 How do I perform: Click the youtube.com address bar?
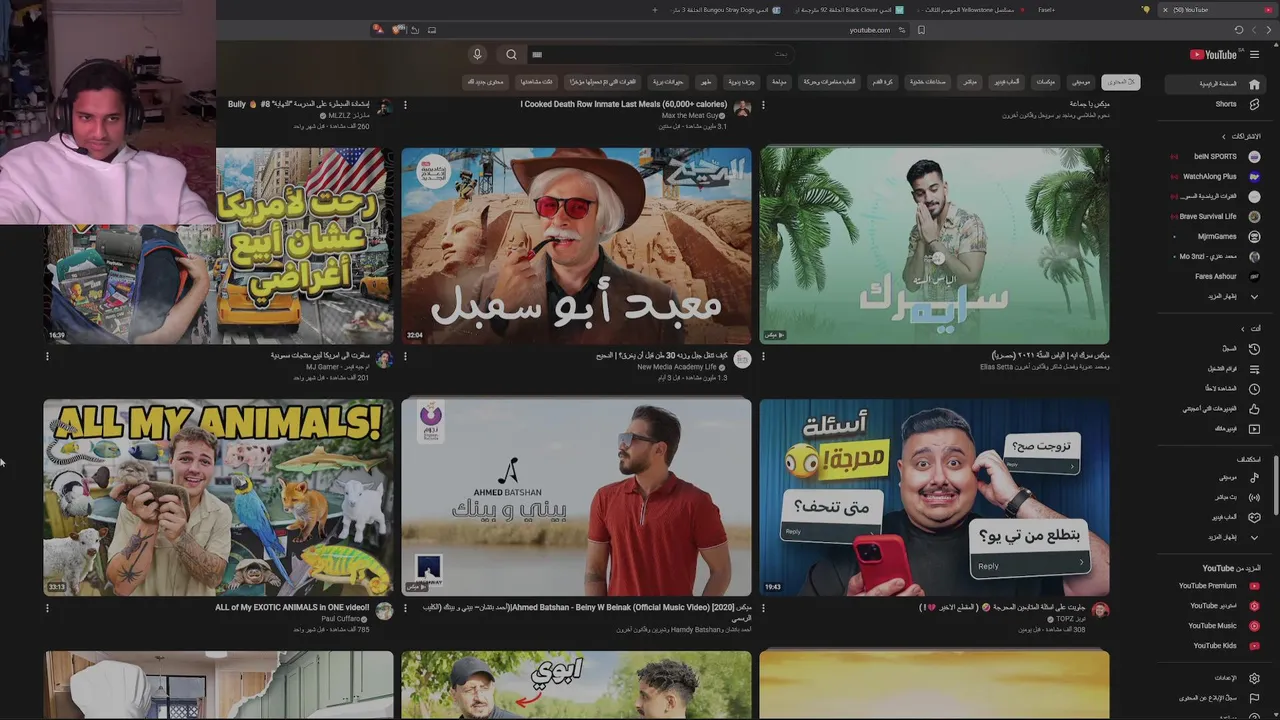pyautogui.click(x=869, y=30)
